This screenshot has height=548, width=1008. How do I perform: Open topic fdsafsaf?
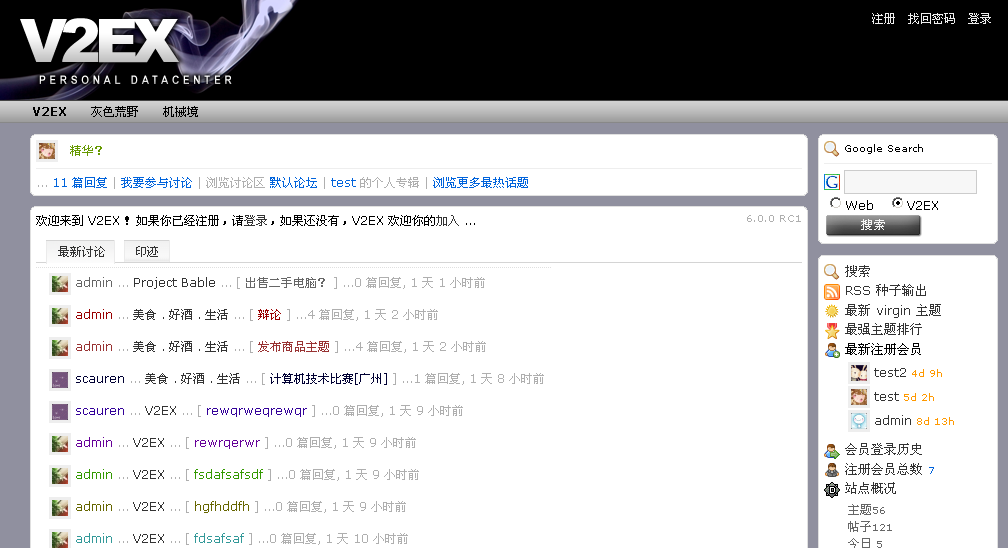pyautogui.click(x=219, y=538)
